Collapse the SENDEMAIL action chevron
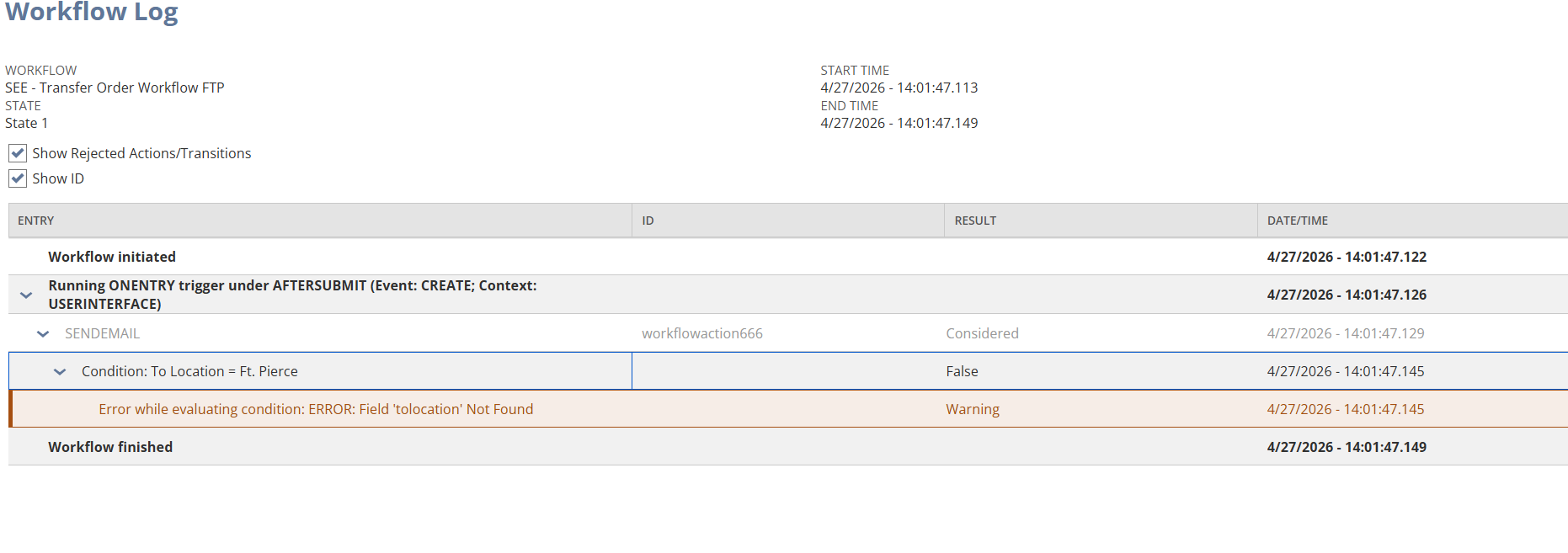The width and height of the screenshot is (1568, 553). [43, 334]
